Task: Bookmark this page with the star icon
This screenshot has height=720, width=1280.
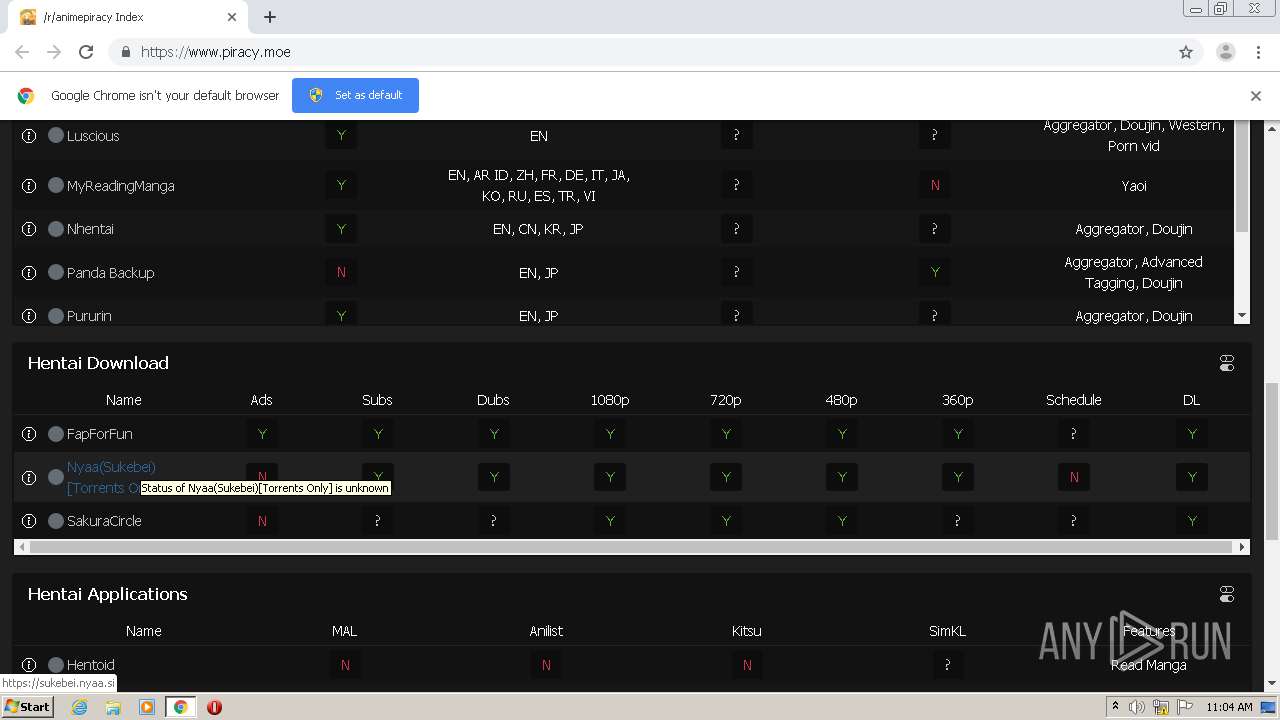Action: (x=1186, y=52)
